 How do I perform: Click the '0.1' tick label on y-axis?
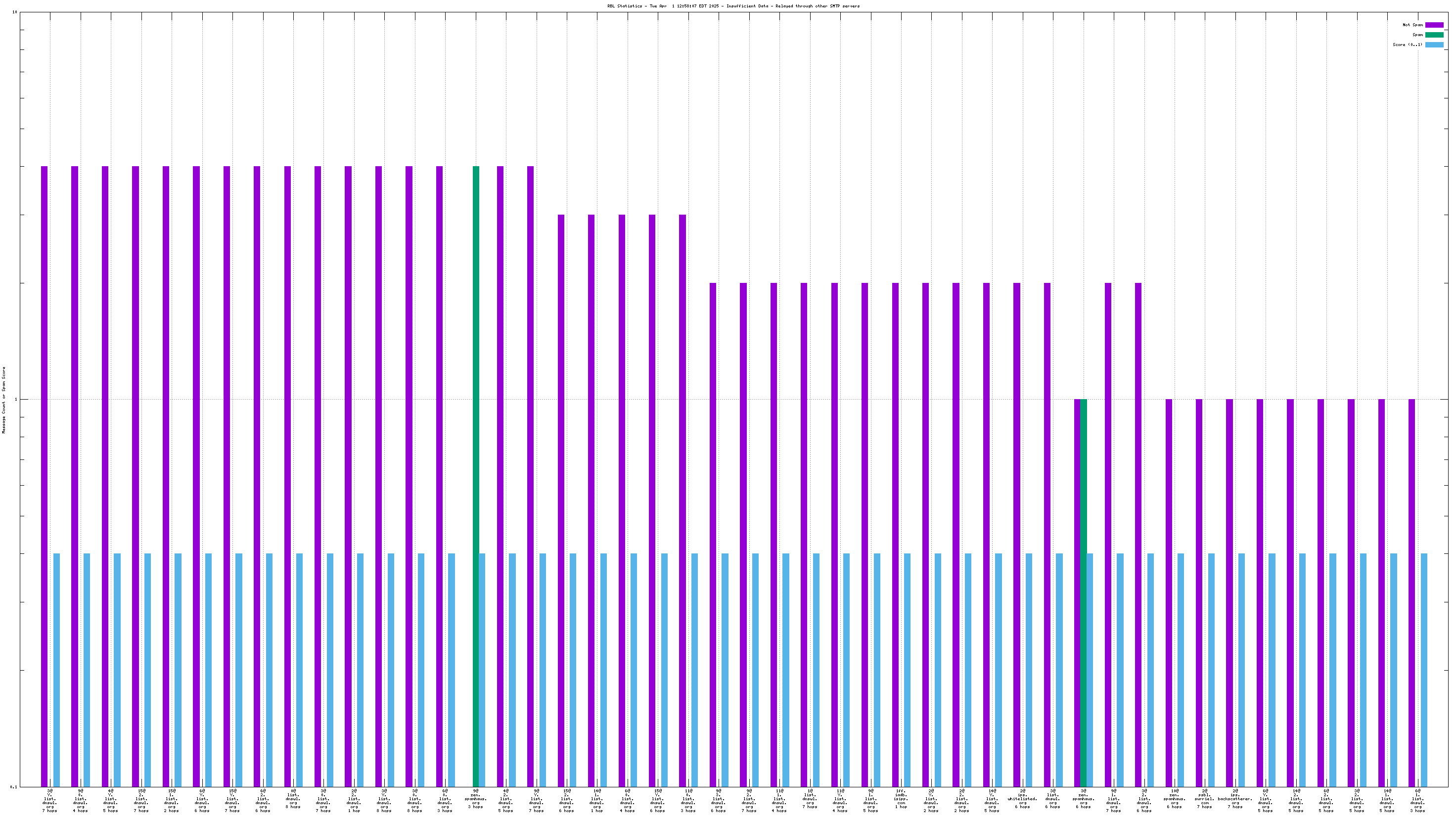[x=13, y=787]
